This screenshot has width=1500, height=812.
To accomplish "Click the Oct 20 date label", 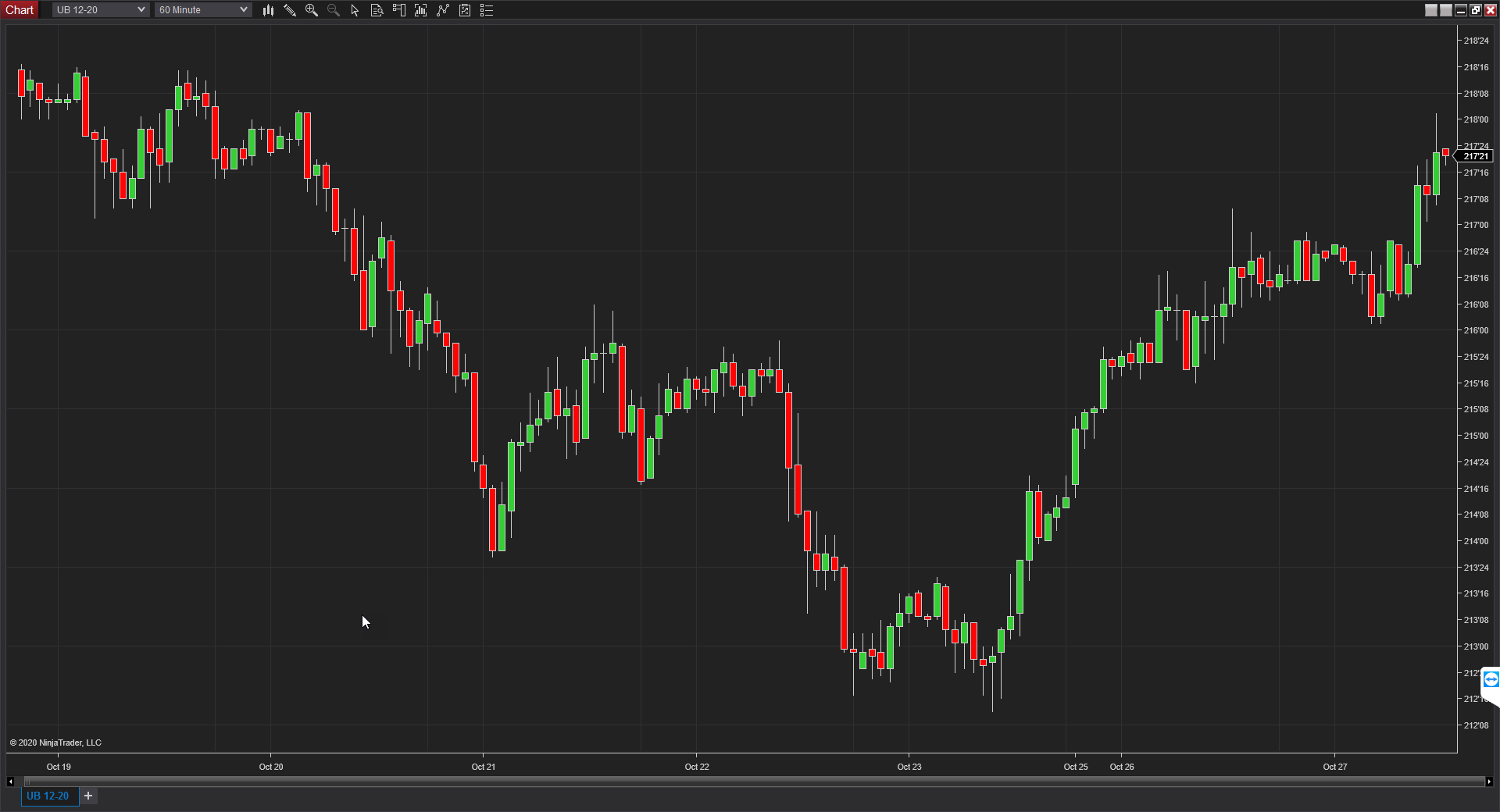I will pos(271,767).
